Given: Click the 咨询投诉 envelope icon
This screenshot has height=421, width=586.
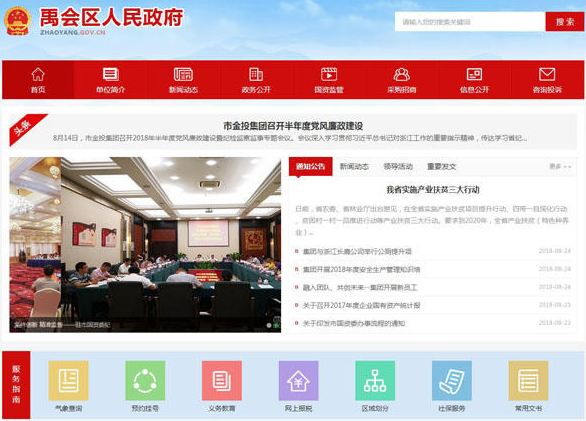Looking at the screenshot, I should (x=547, y=74).
